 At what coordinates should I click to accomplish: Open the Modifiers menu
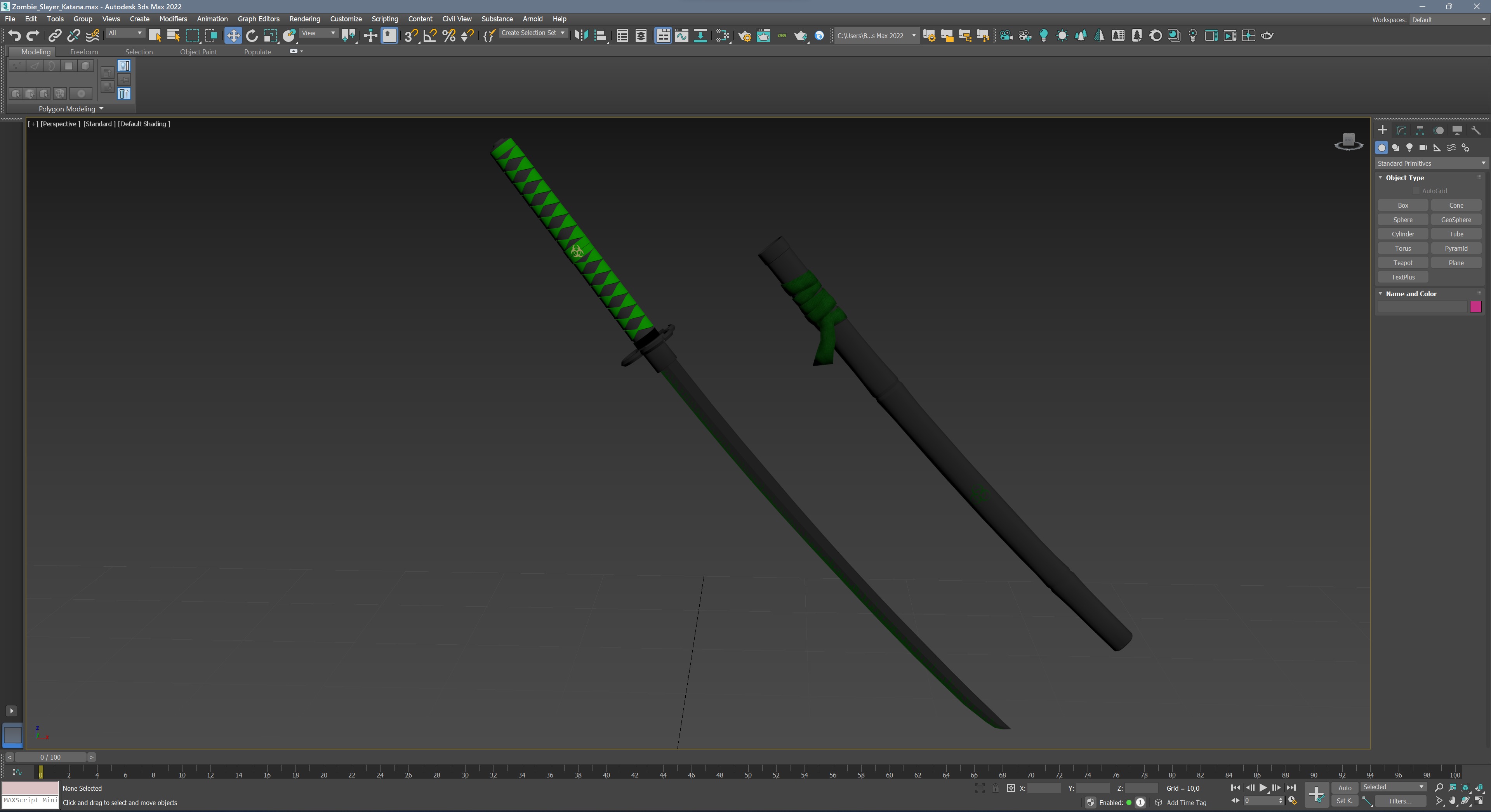point(173,19)
